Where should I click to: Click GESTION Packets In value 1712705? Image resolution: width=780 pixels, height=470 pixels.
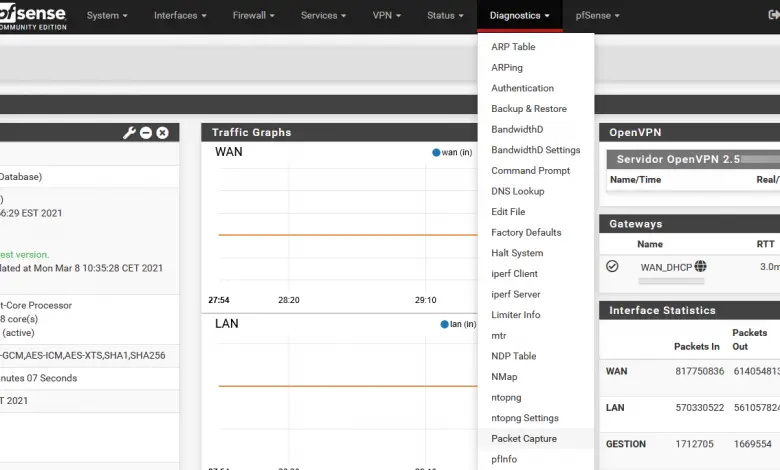[694, 444]
